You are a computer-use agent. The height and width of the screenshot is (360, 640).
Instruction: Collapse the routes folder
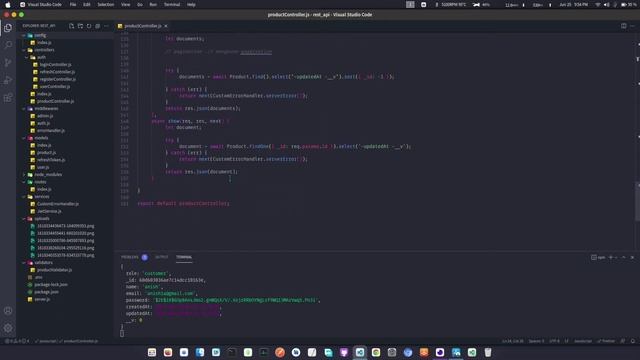pos(40,182)
